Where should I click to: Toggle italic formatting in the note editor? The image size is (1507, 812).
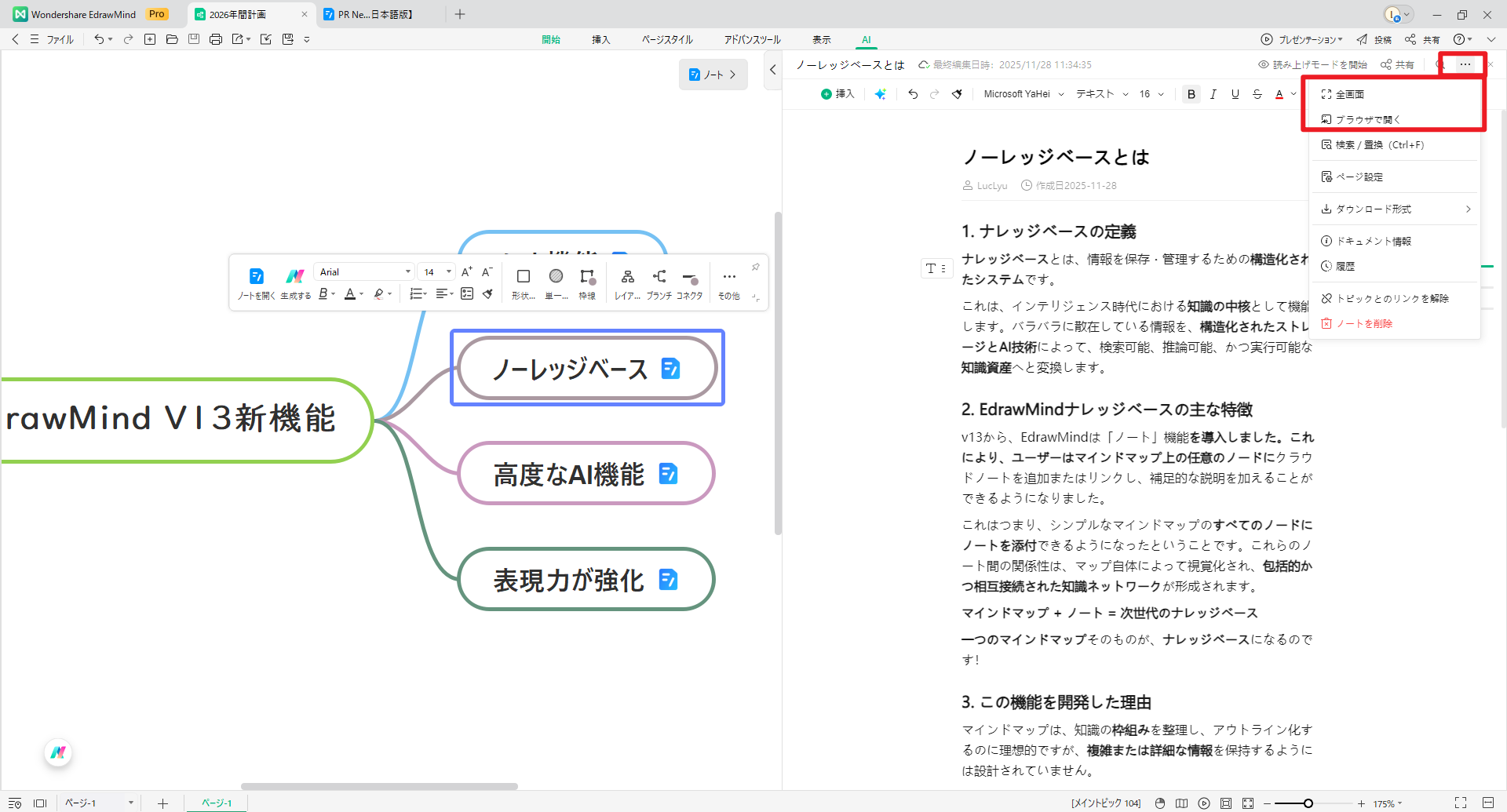pyautogui.click(x=1213, y=93)
